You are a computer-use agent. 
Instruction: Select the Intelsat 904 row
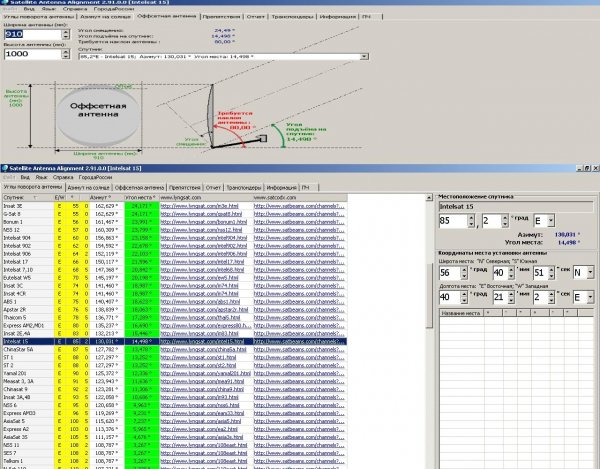point(174,238)
